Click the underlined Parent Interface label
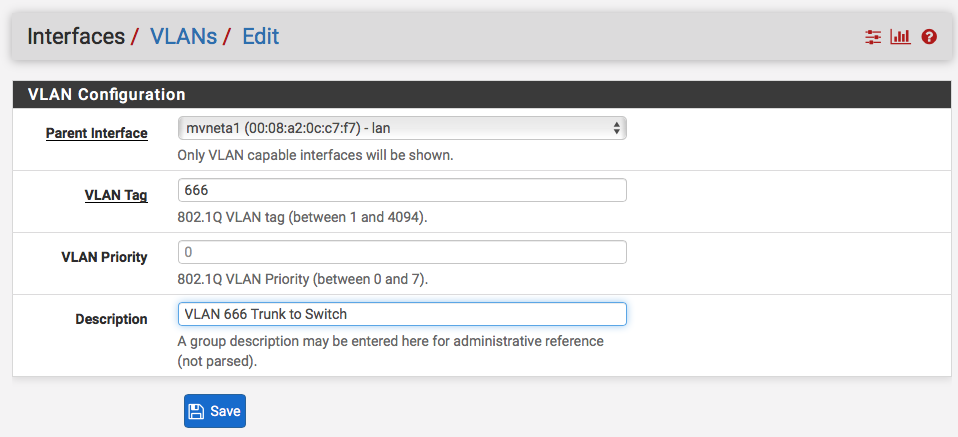This screenshot has height=437, width=958. (97, 133)
